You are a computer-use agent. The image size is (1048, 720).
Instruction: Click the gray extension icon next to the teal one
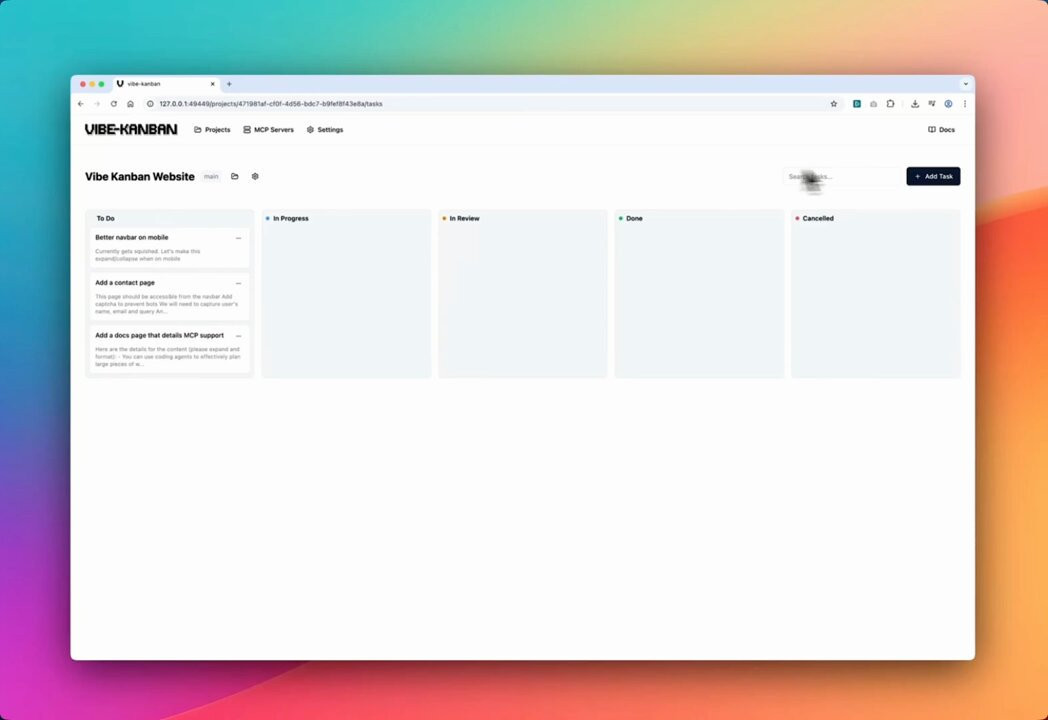[x=874, y=104]
